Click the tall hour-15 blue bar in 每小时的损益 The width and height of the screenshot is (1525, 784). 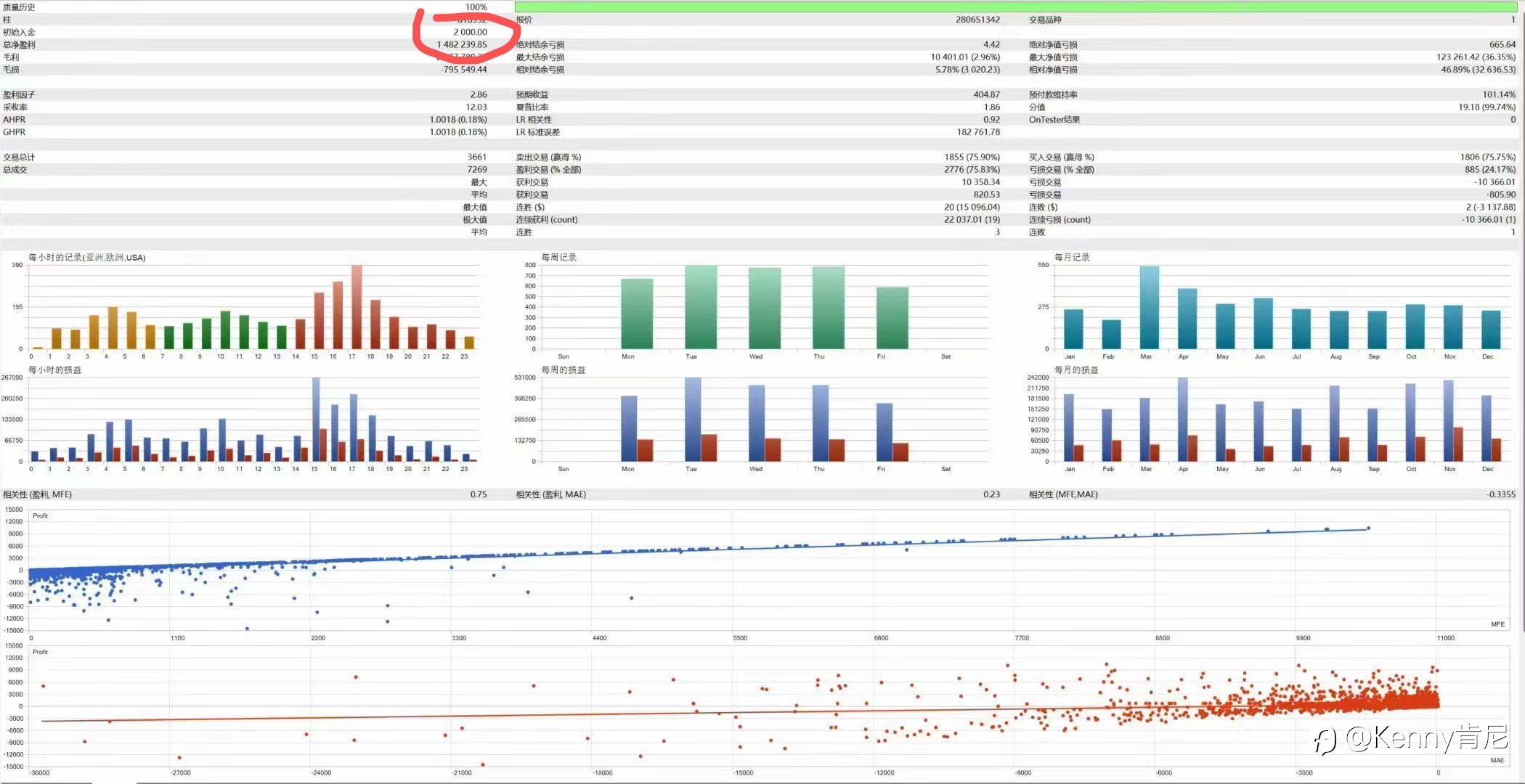[316, 419]
